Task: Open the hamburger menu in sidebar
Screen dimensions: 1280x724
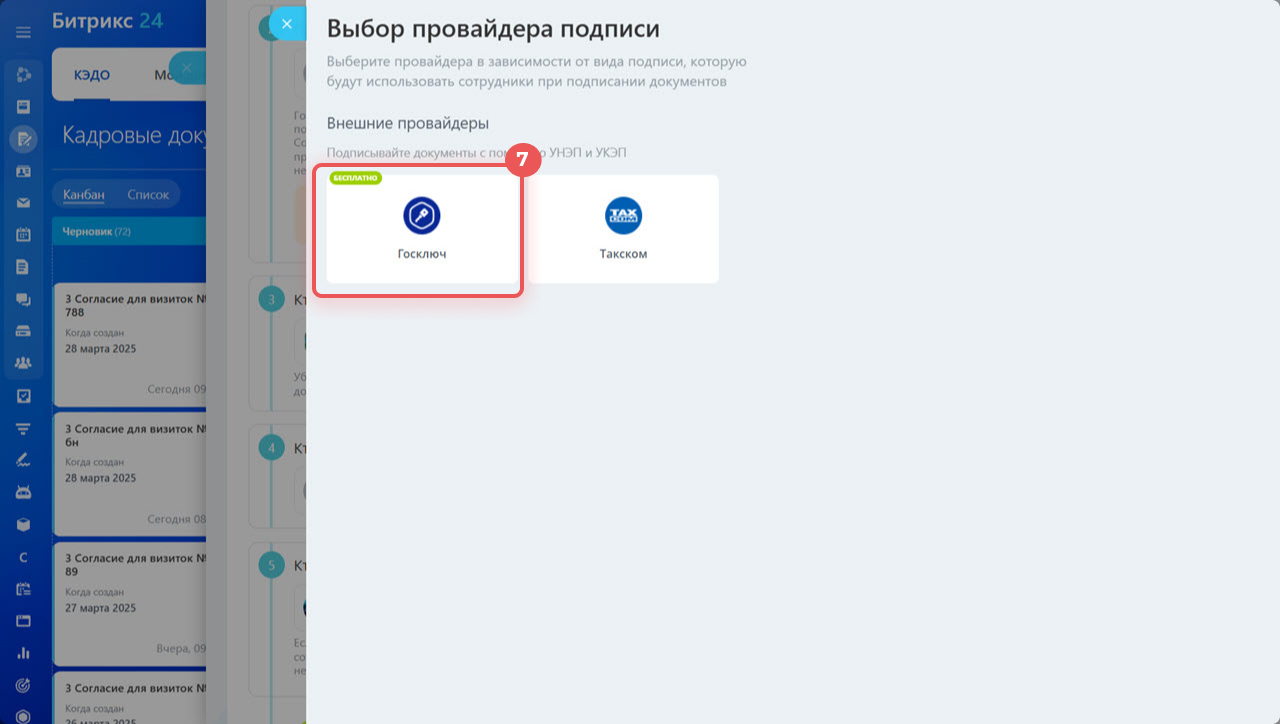Action: click(23, 32)
